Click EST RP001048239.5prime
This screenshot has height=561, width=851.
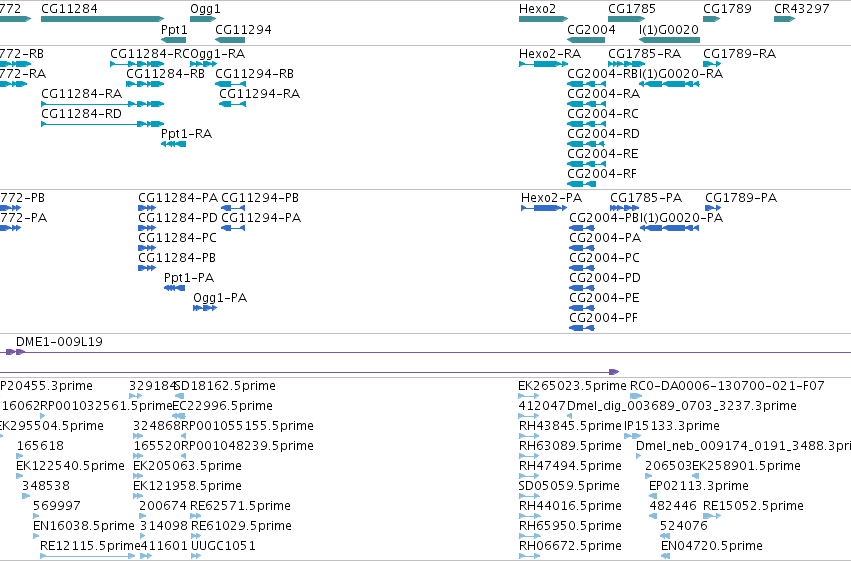tap(247, 447)
